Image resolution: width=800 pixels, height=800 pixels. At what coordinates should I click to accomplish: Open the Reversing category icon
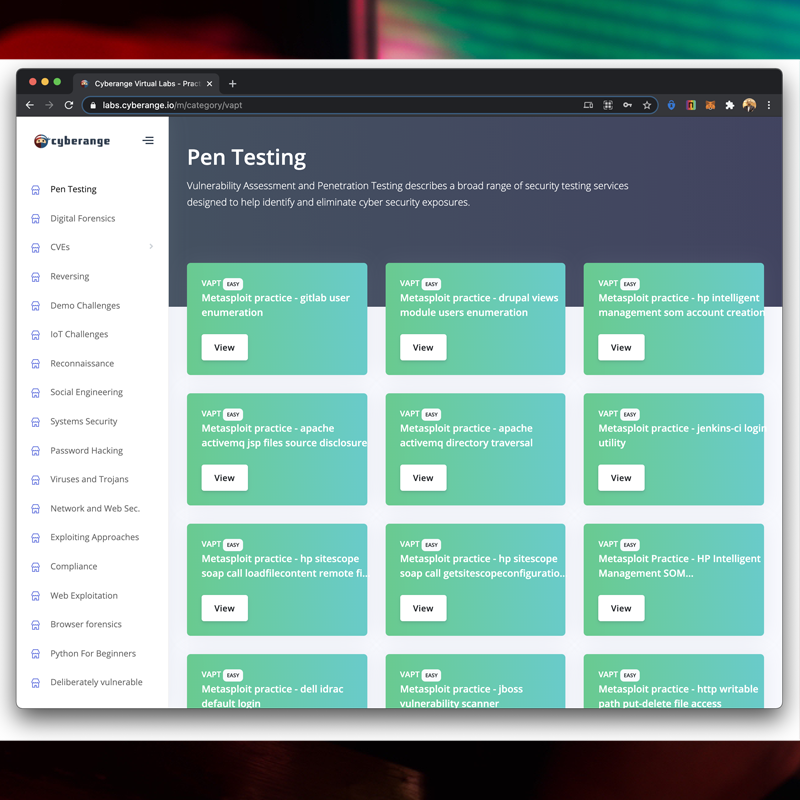(36, 276)
